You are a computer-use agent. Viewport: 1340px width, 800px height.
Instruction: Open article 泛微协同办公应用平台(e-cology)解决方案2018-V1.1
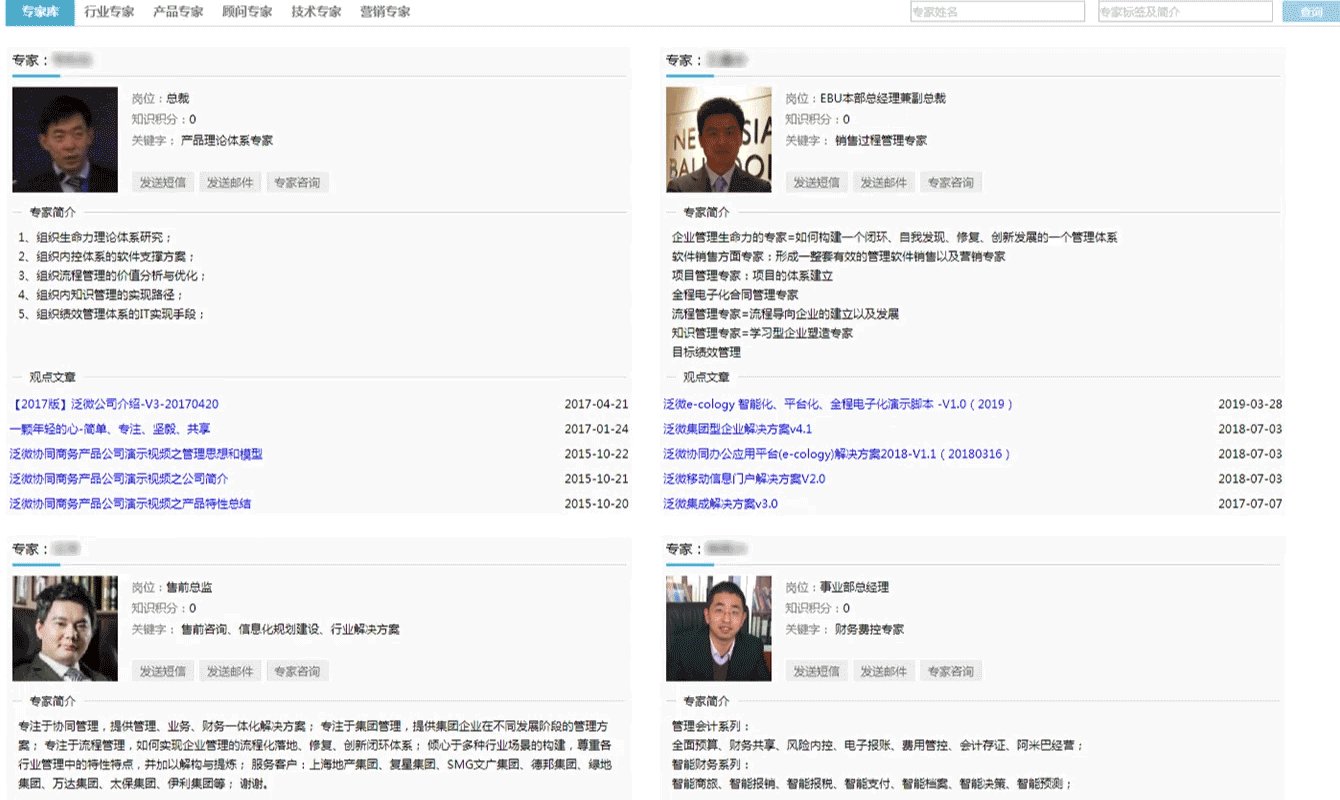[837, 454]
